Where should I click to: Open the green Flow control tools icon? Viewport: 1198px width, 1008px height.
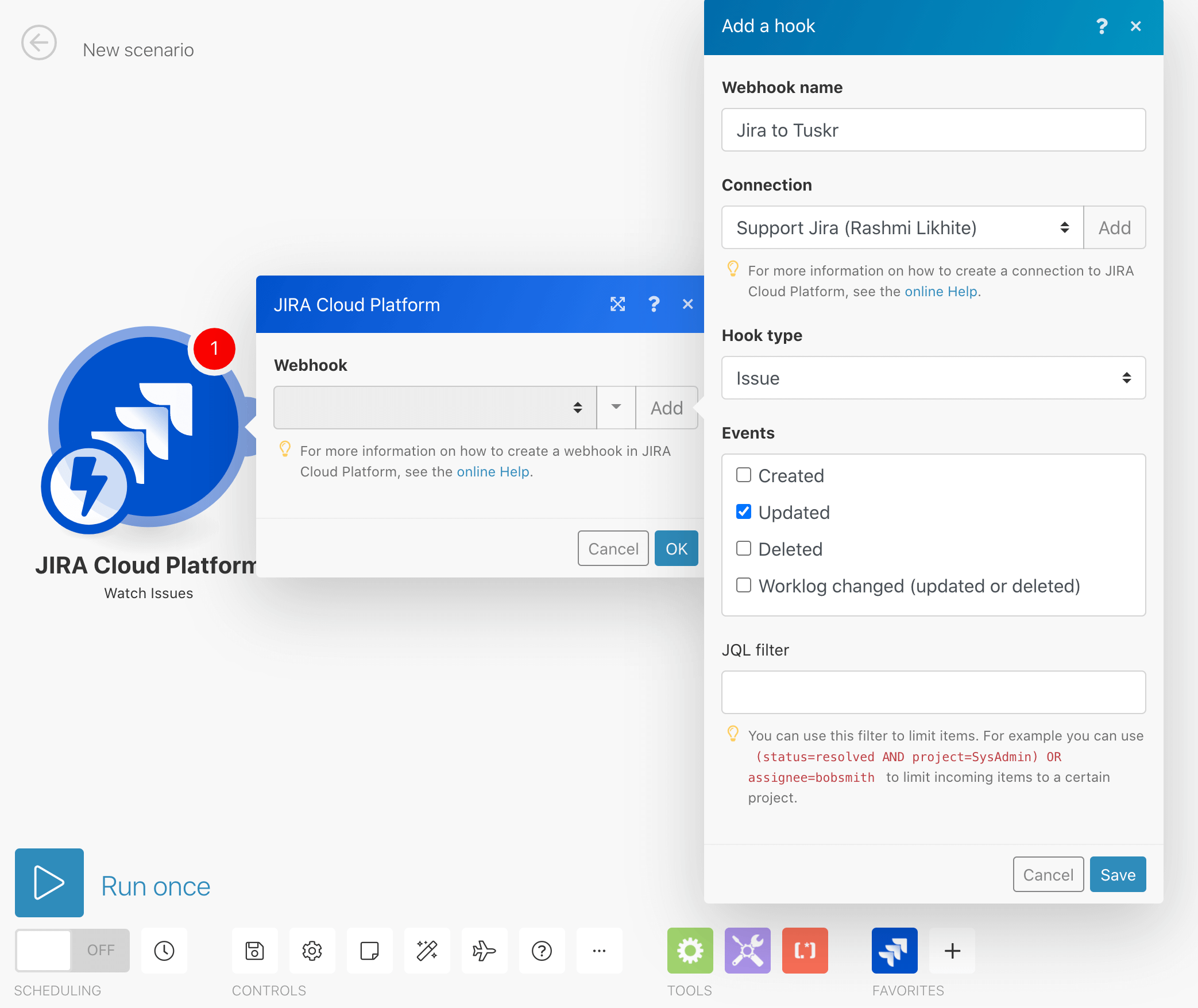click(x=690, y=951)
